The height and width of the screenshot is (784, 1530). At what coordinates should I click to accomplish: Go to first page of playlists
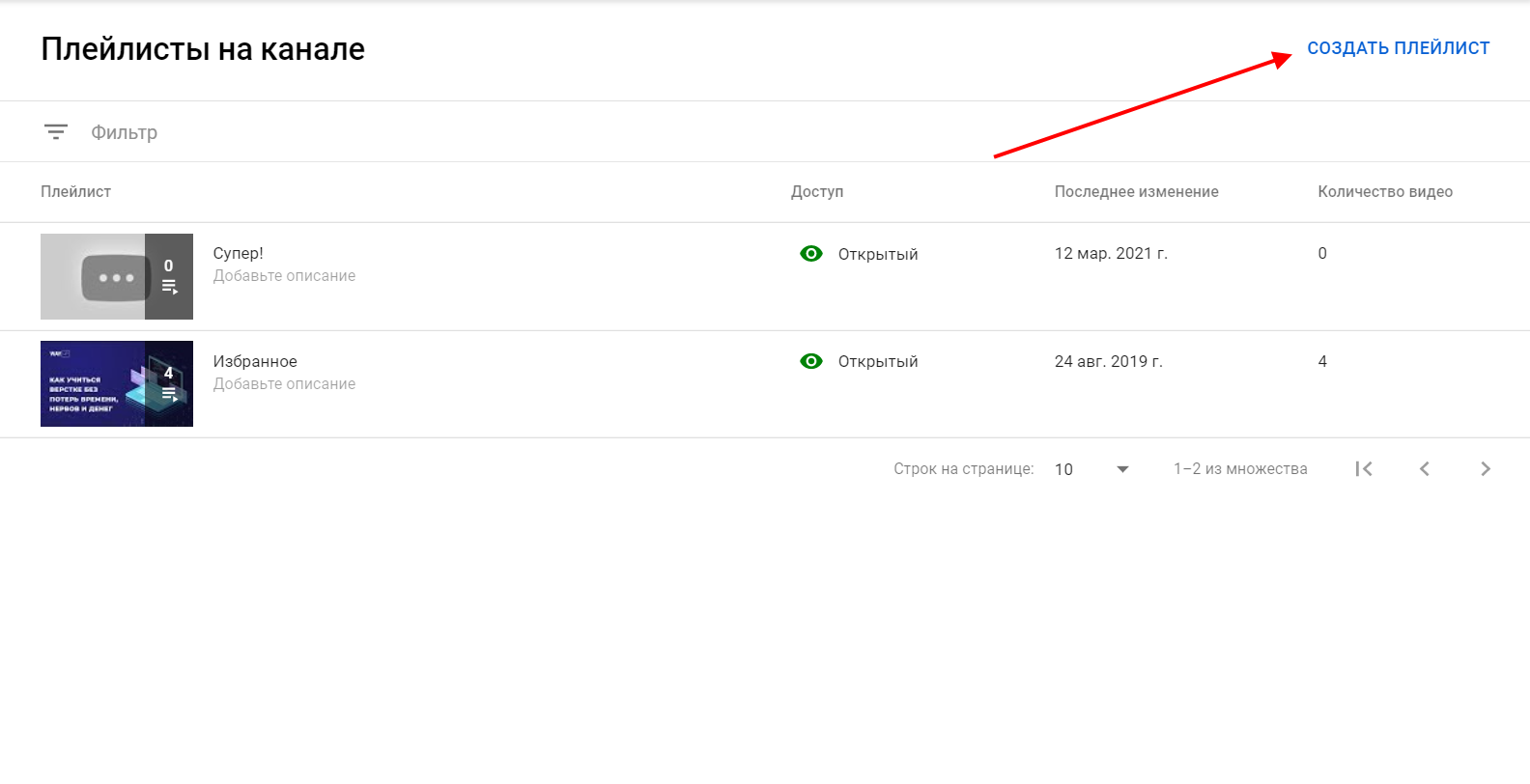1364,469
